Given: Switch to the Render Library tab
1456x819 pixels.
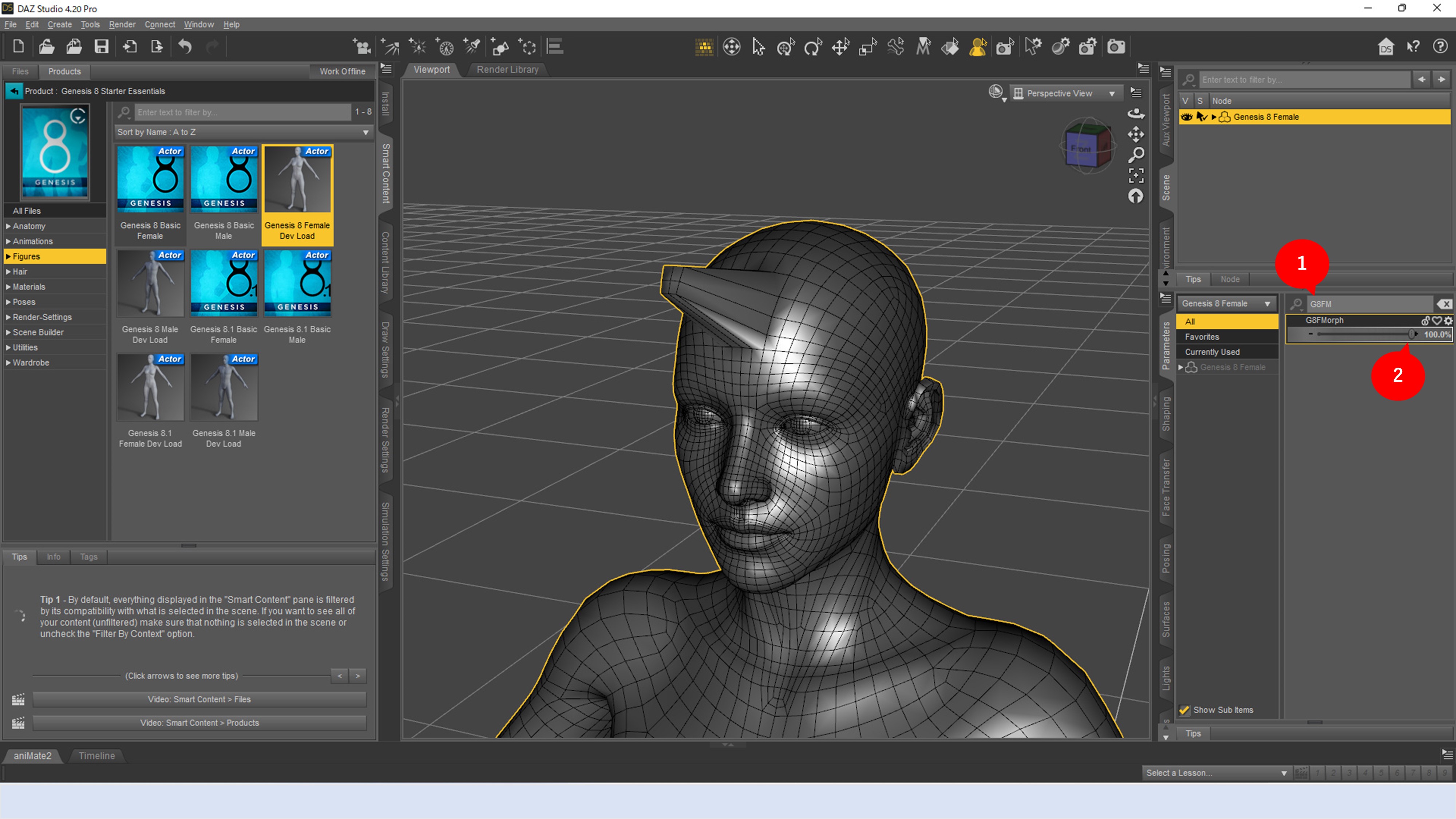Looking at the screenshot, I should pyautogui.click(x=506, y=70).
